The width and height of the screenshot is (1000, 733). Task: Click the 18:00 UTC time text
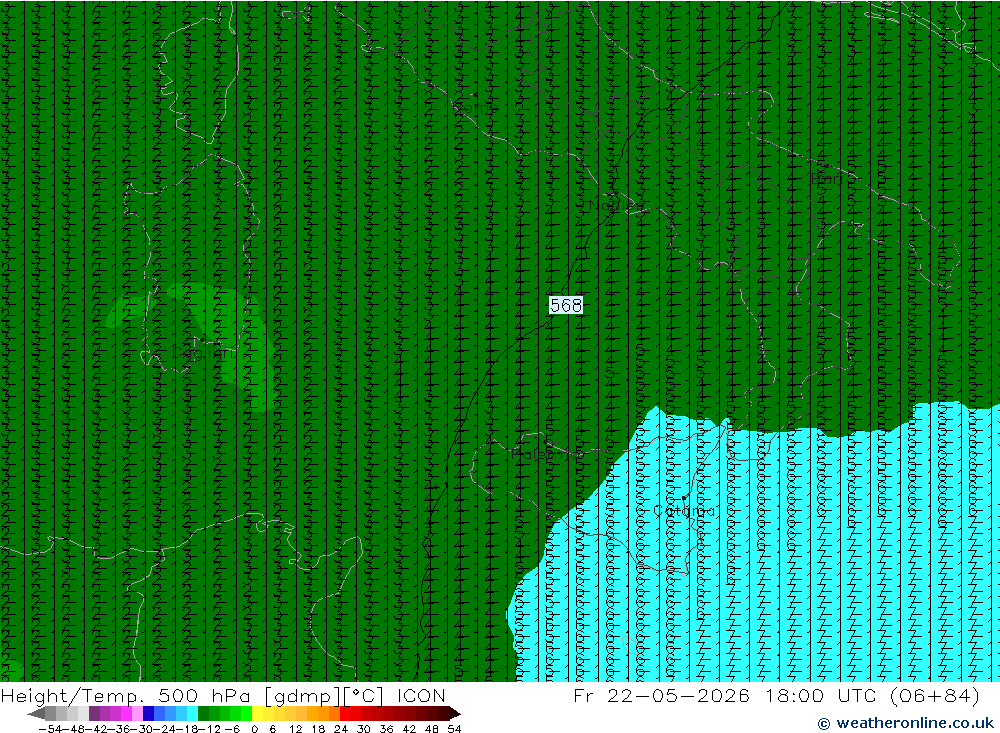coord(821,695)
